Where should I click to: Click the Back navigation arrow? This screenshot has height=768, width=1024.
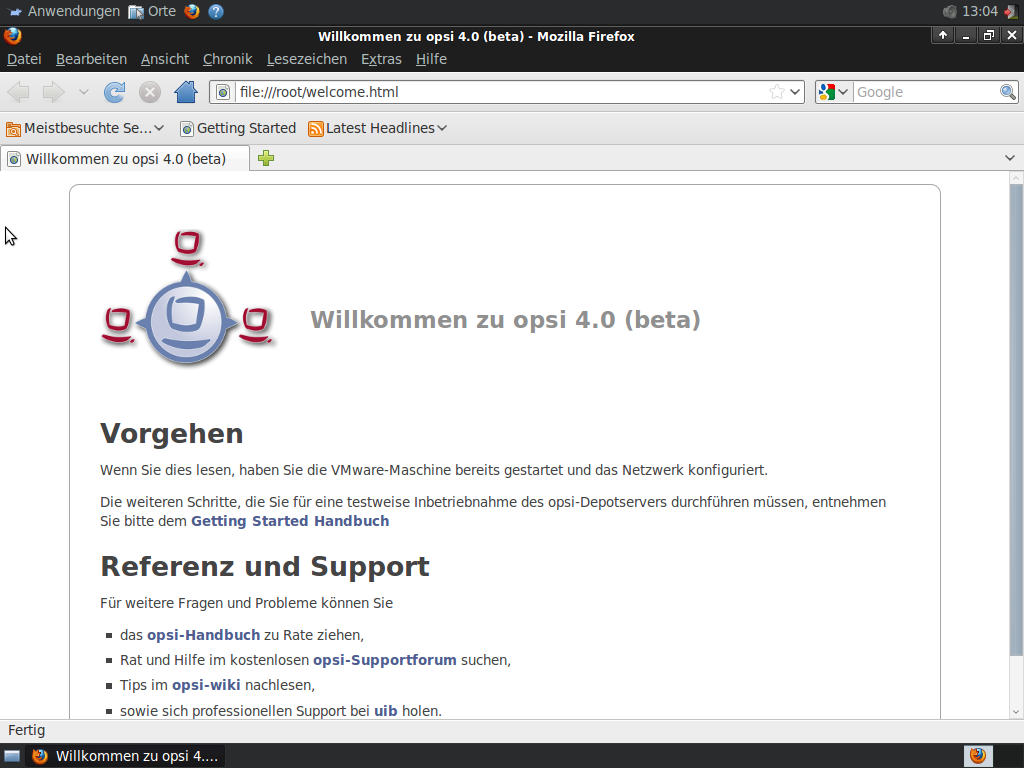pyautogui.click(x=17, y=91)
